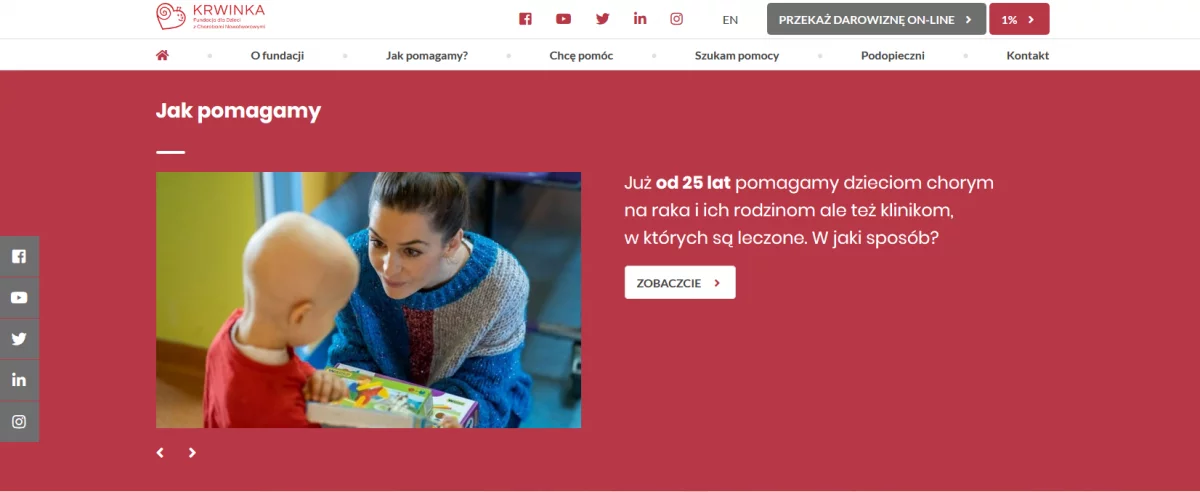
Task: Open the O fundacji menu
Action: (277, 56)
